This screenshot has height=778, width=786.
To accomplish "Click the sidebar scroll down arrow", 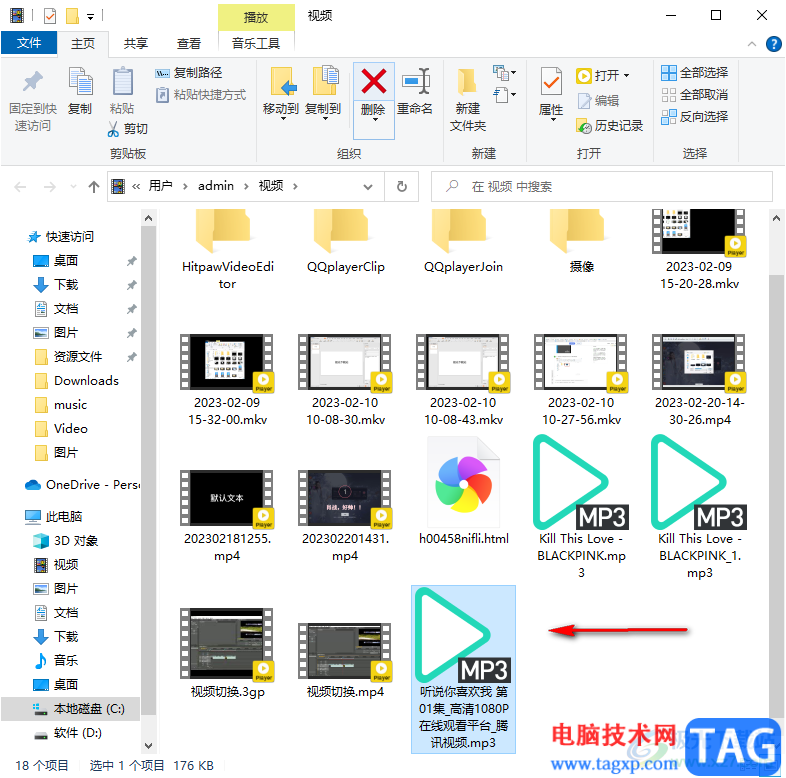I will (x=148, y=746).
